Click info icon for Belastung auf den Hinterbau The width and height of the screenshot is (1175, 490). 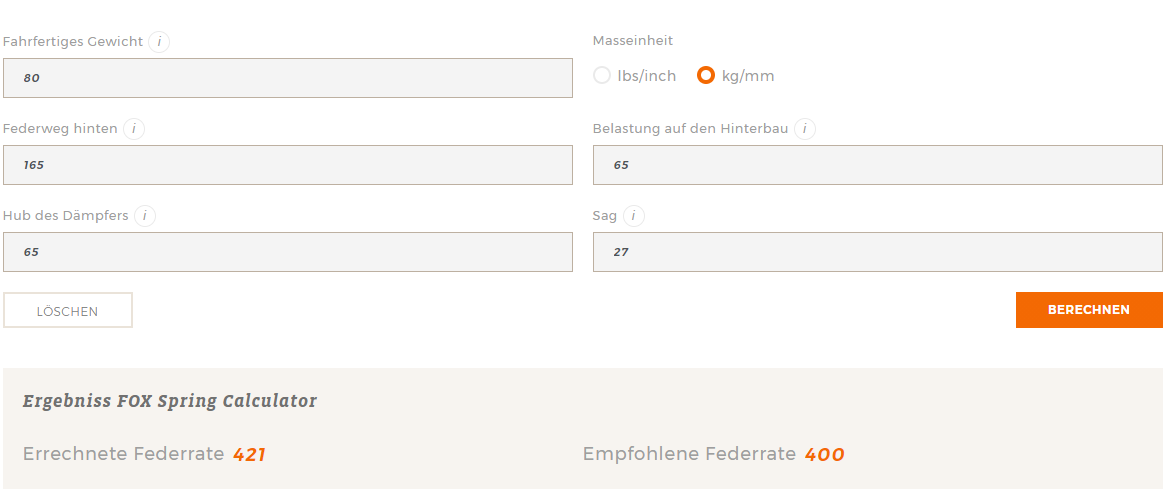[x=805, y=129]
